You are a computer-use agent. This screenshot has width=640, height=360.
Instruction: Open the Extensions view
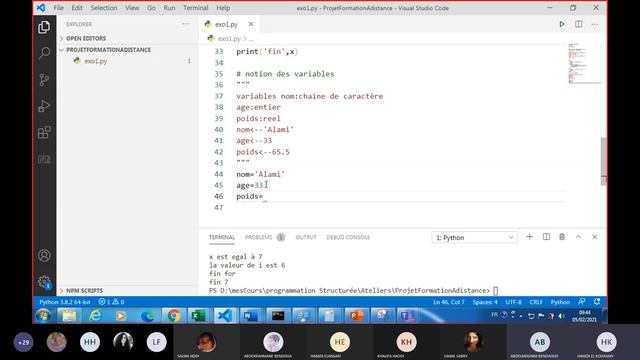click(x=44, y=133)
